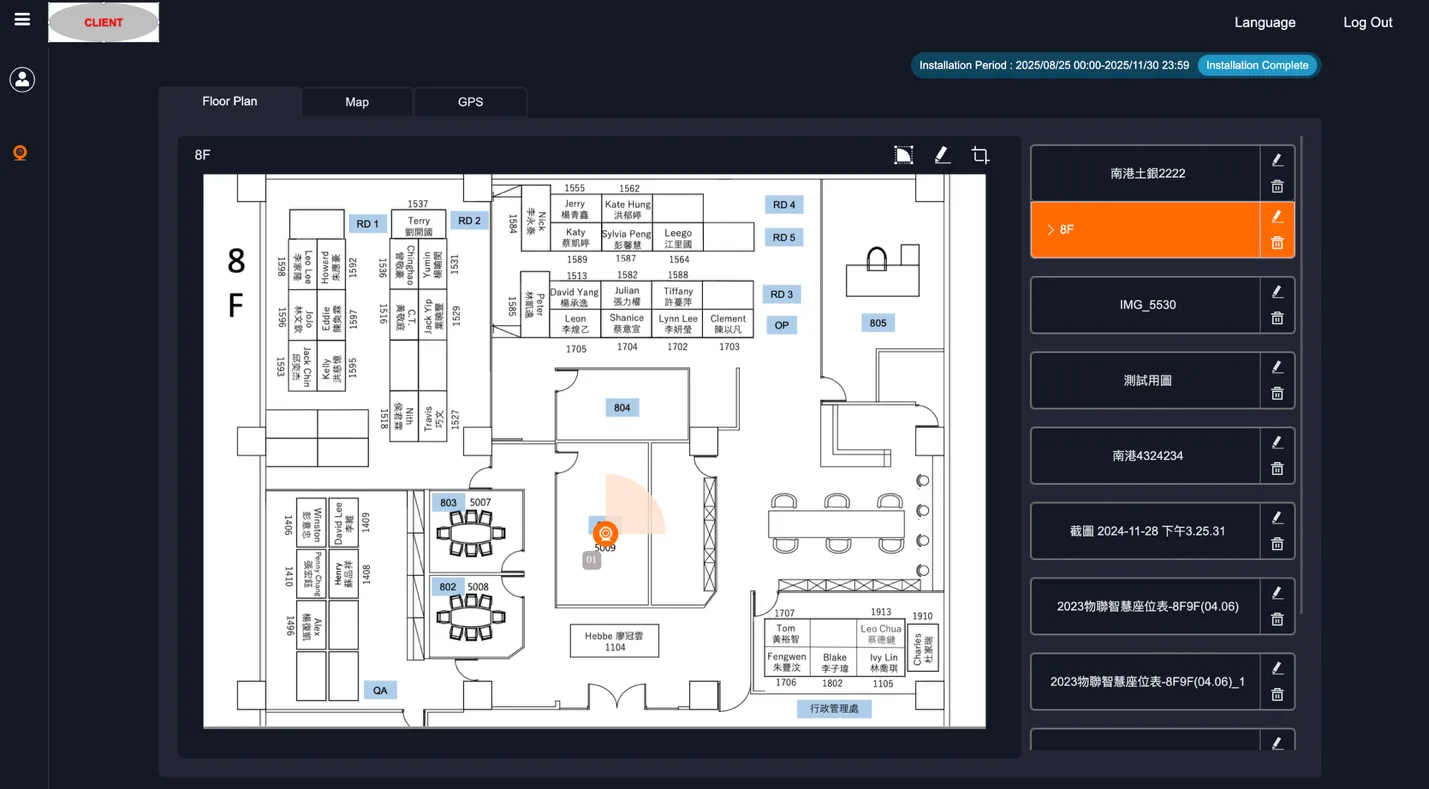
Task: Switch to the GPS tab
Action: [470, 101]
